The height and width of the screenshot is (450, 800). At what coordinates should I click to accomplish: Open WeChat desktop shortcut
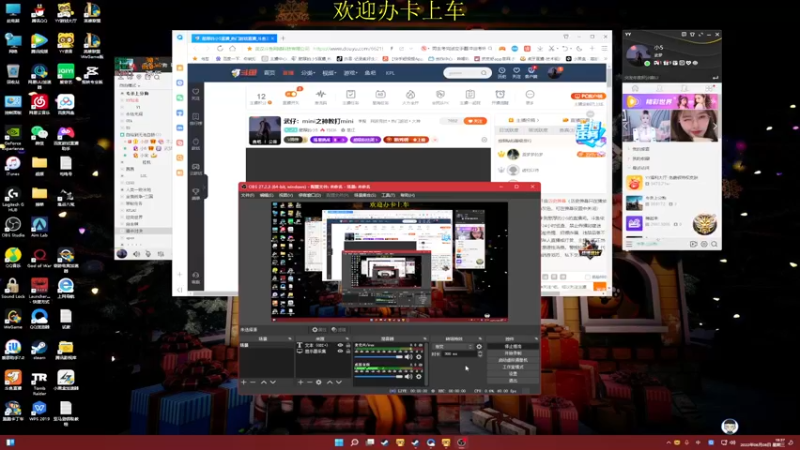39,135
